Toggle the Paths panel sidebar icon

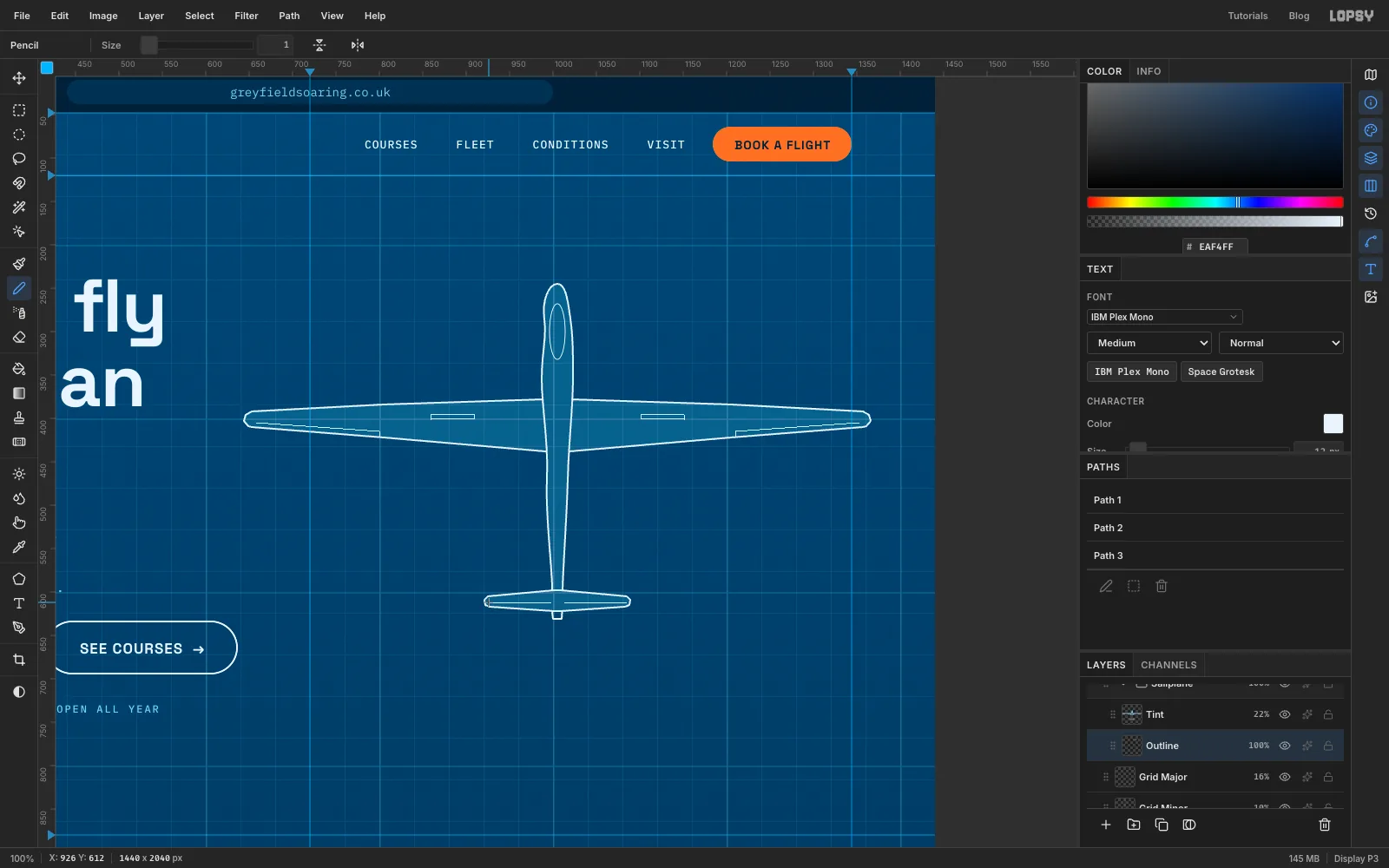[x=1371, y=241]
